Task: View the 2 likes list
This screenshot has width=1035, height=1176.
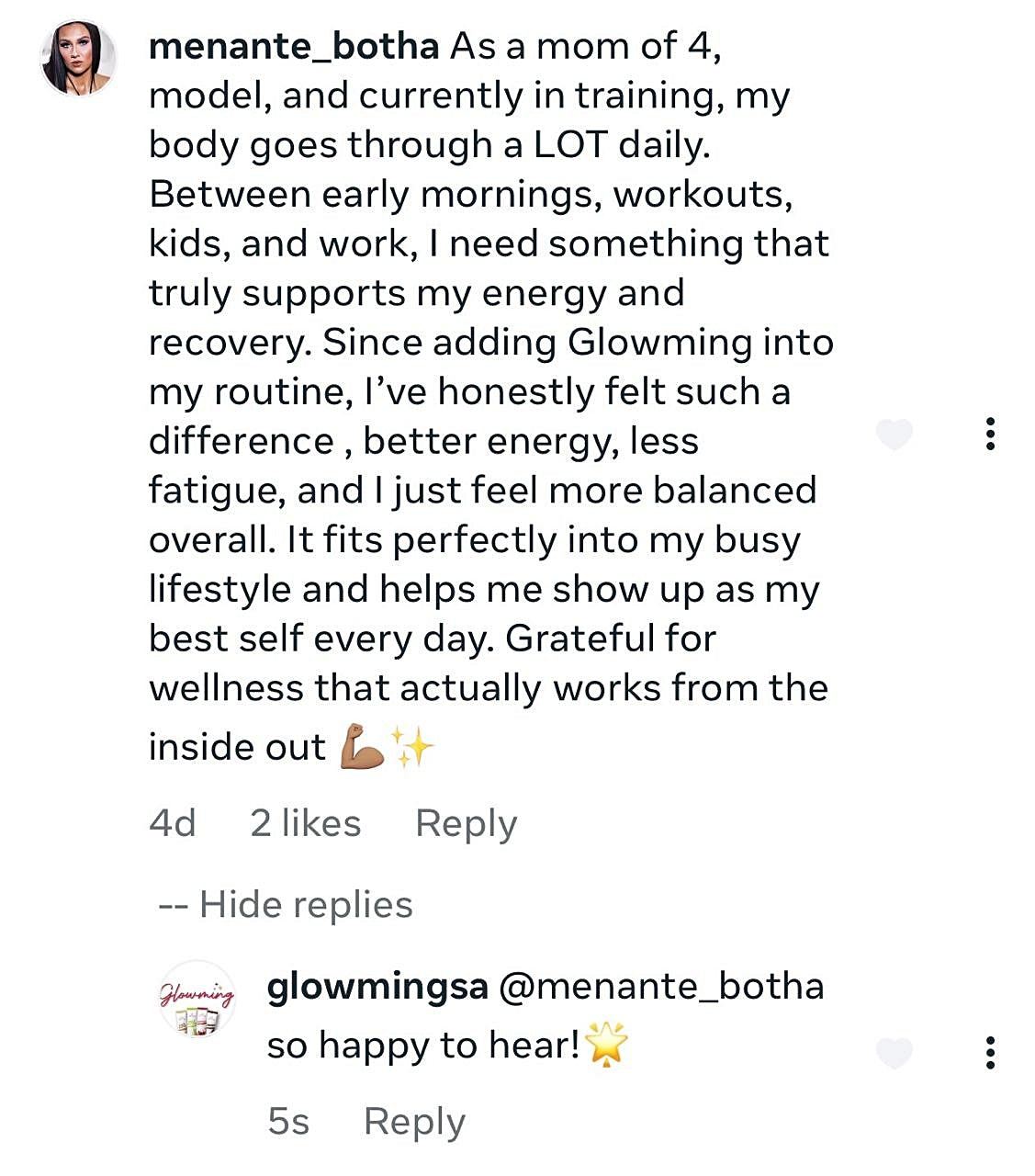Action: (305, 823)
